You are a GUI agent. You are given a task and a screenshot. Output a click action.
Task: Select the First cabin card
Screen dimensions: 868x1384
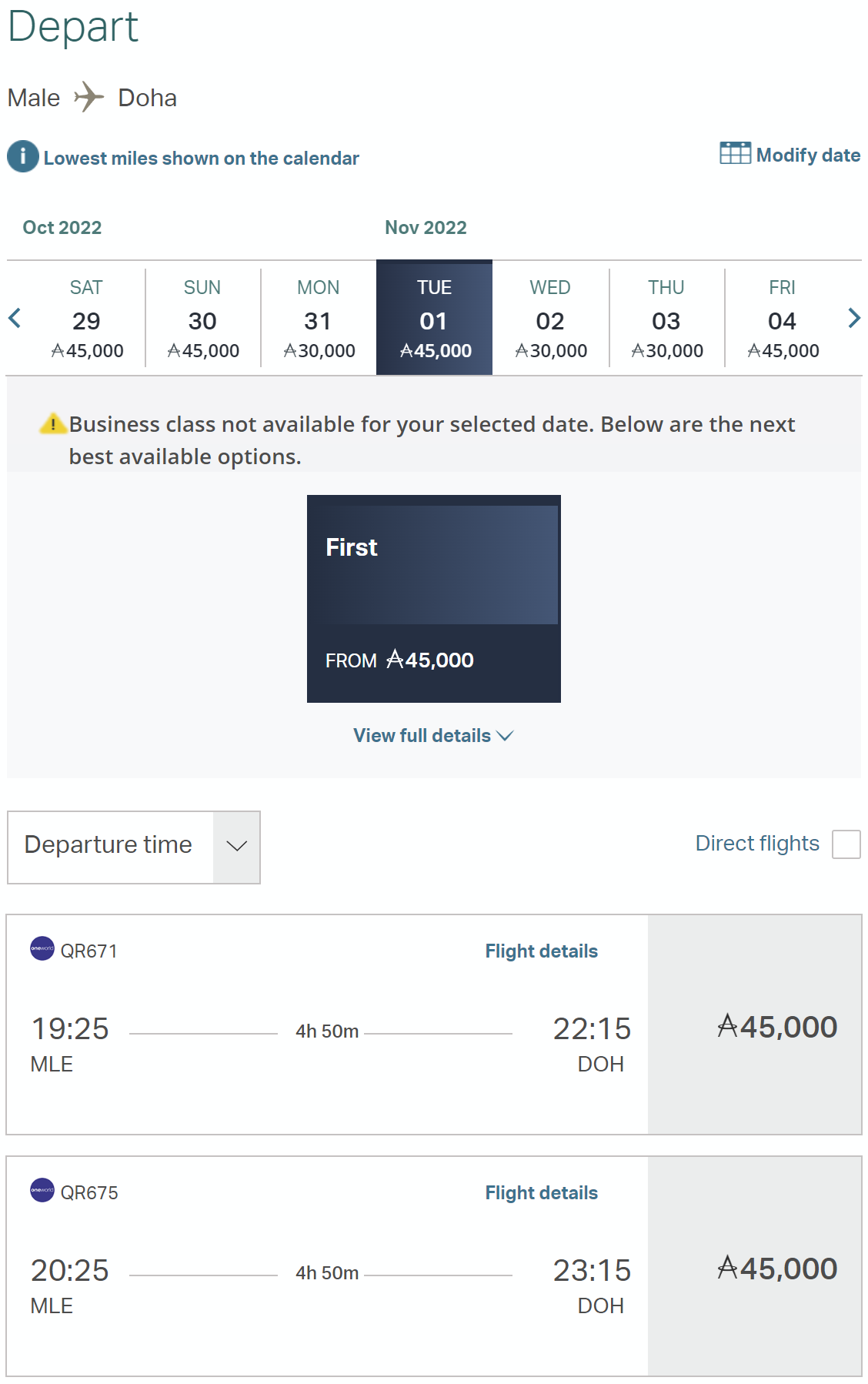coord(433,599)
